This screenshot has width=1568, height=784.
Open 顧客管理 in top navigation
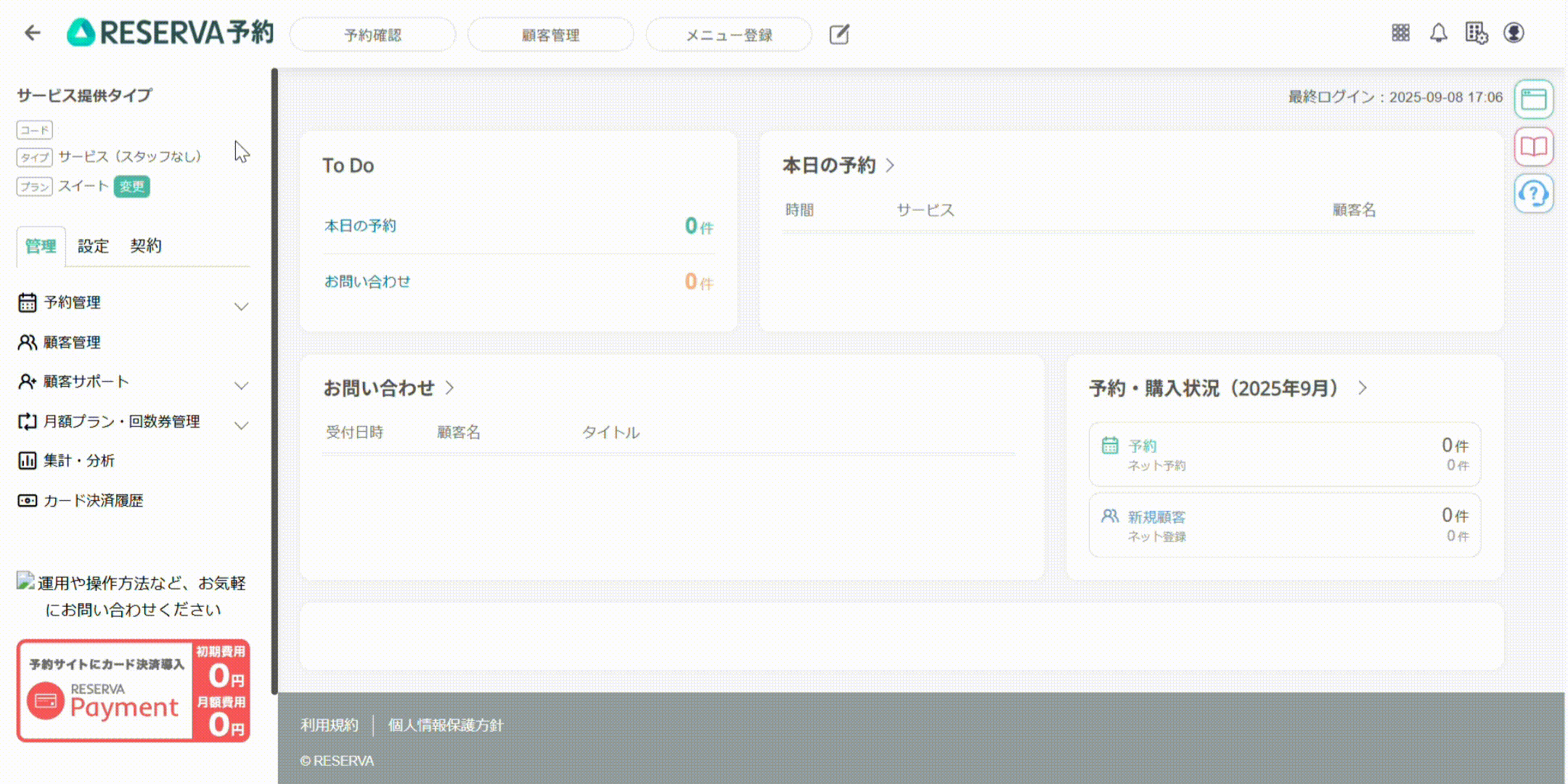click(x=551, y=35)
